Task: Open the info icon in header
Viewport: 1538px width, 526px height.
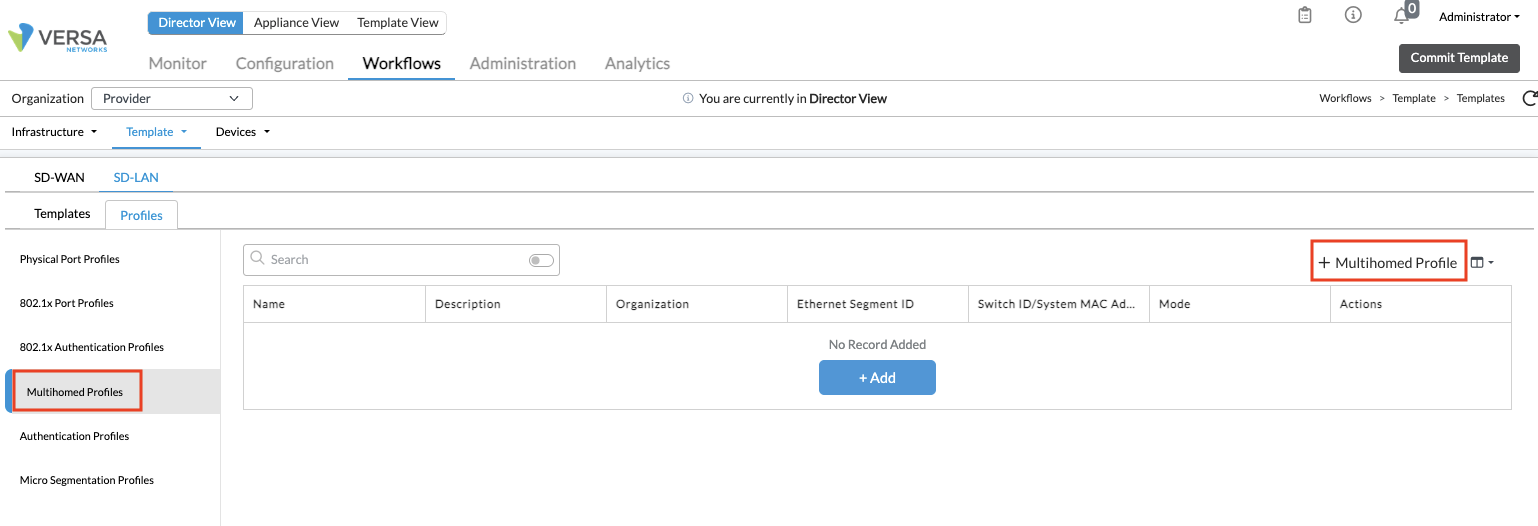Action: pyautogui.click(x=1353, y=16)
